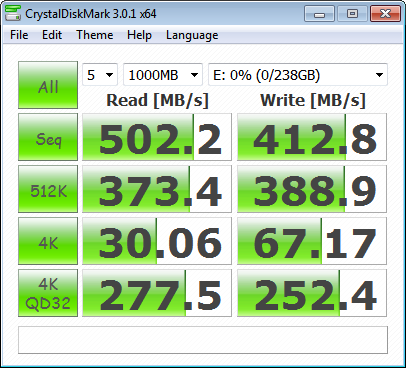Select the Seq read result 502.2
The width and height of the screenshot is (406, 368).
coord(157,137)
